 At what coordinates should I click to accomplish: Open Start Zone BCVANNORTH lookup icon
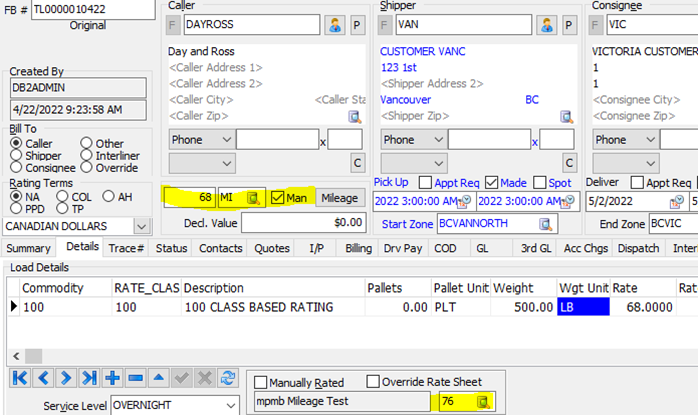[545, 224]
